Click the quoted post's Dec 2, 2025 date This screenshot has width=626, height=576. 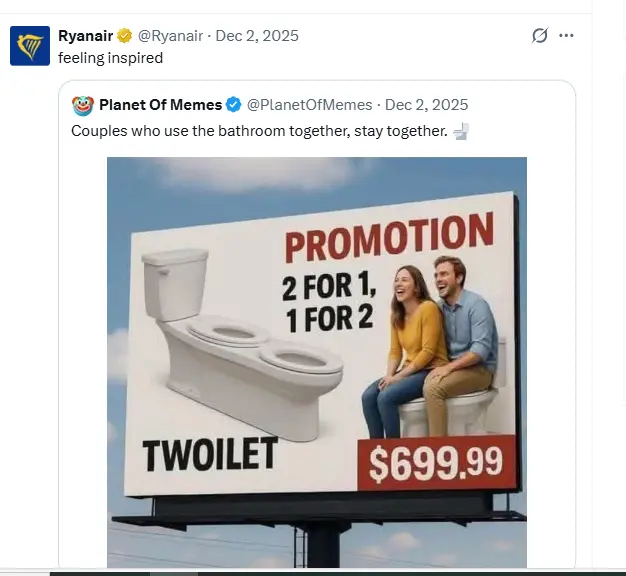point(426,105)
